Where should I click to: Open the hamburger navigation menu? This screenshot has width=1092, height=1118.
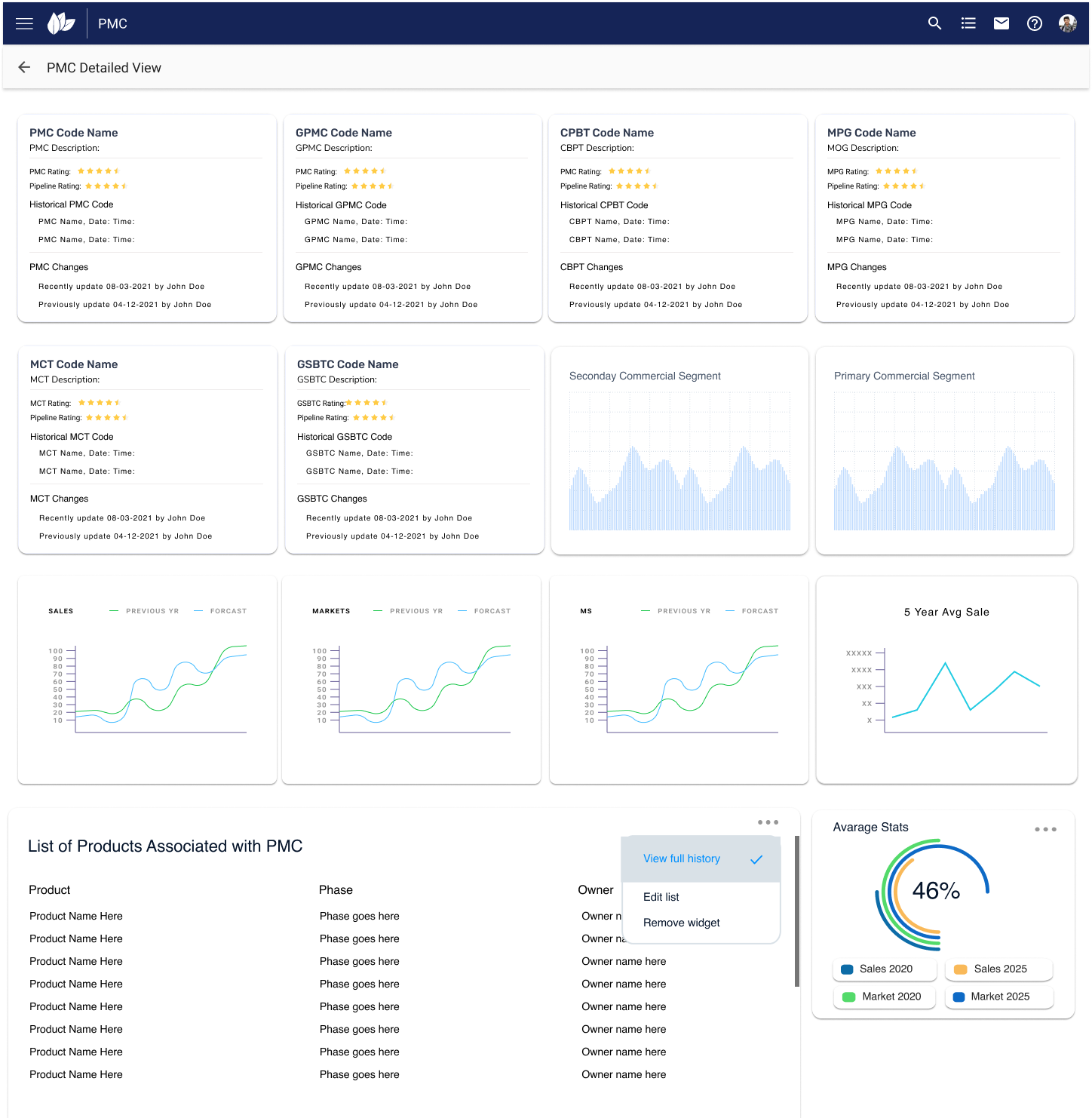pyautogui.click(x=24, y=23)
